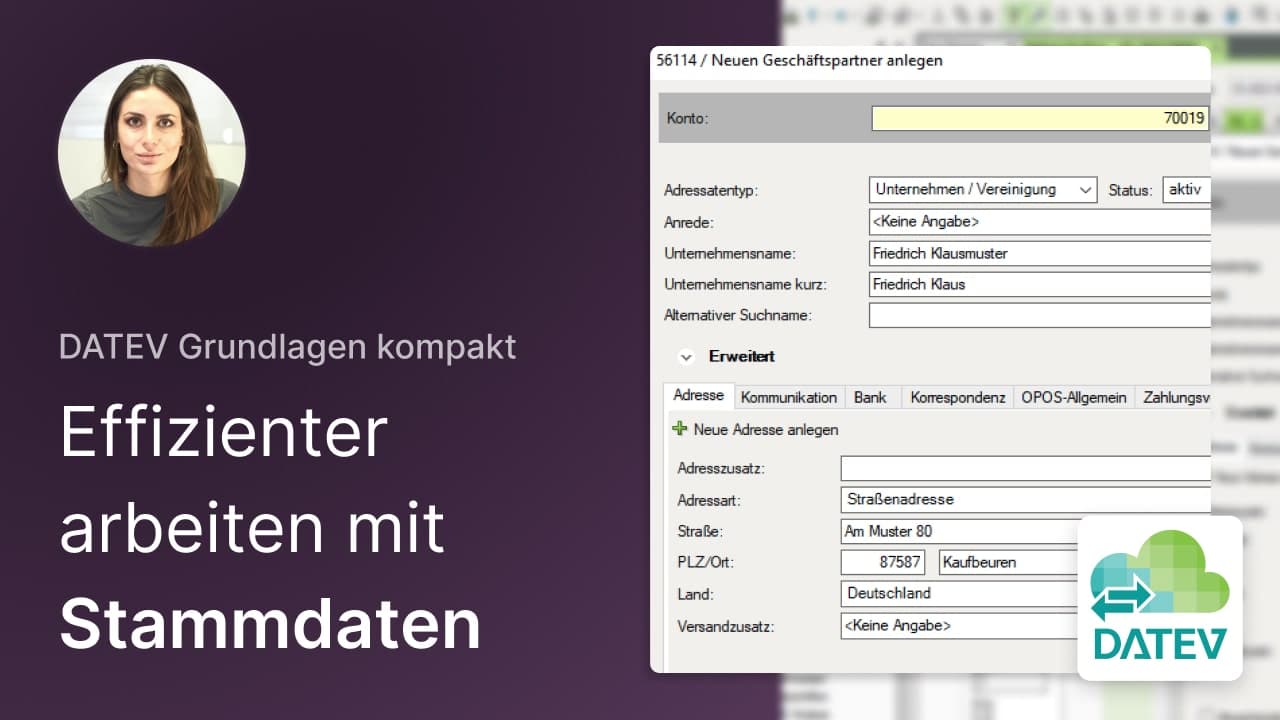Open the Land field showing Deutschland

(960, 593)
